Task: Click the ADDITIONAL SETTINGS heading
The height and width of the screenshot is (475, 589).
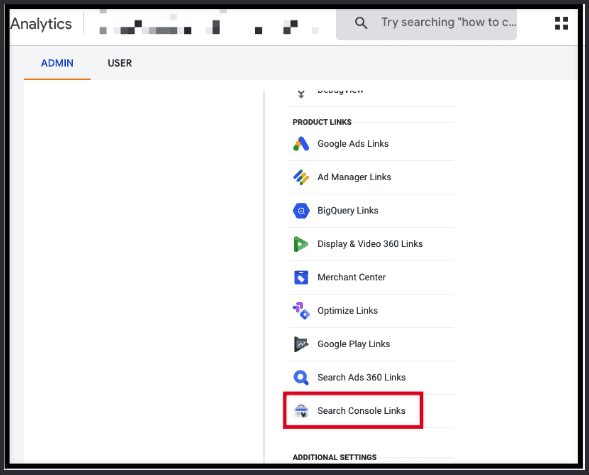Action: 334,457
